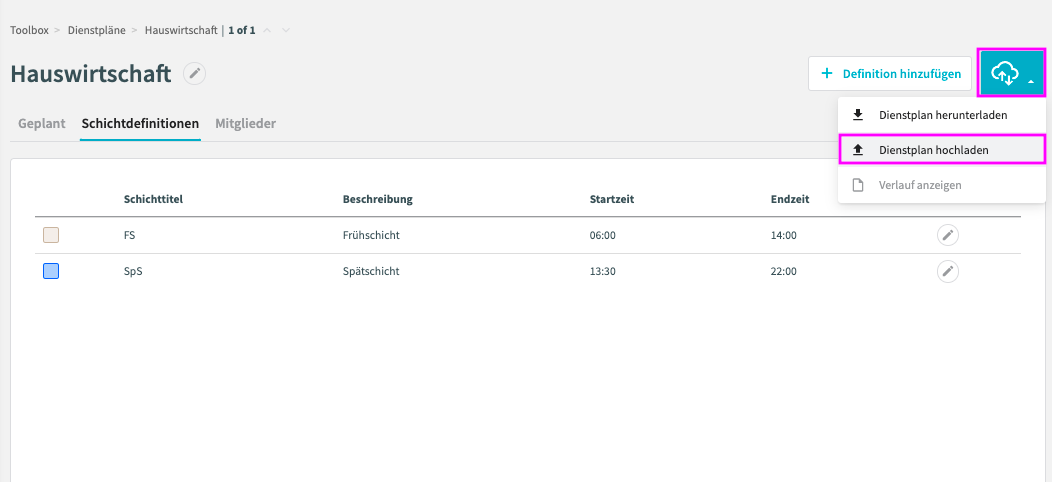Switch to the Geplant tab
The image size is (1052, 482).
[x=42, y=124]
